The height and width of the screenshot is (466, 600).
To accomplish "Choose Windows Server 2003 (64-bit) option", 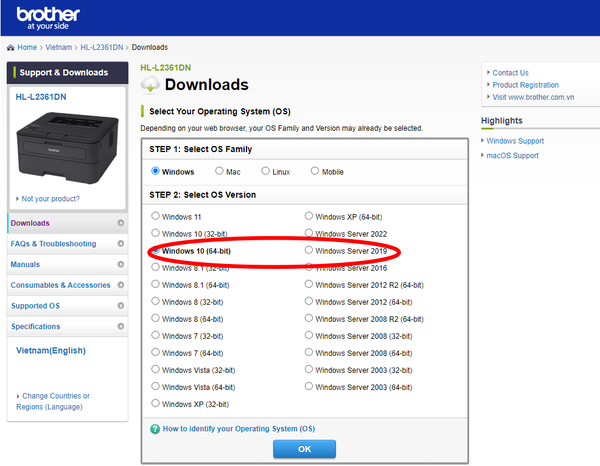I will click(308, 386).
